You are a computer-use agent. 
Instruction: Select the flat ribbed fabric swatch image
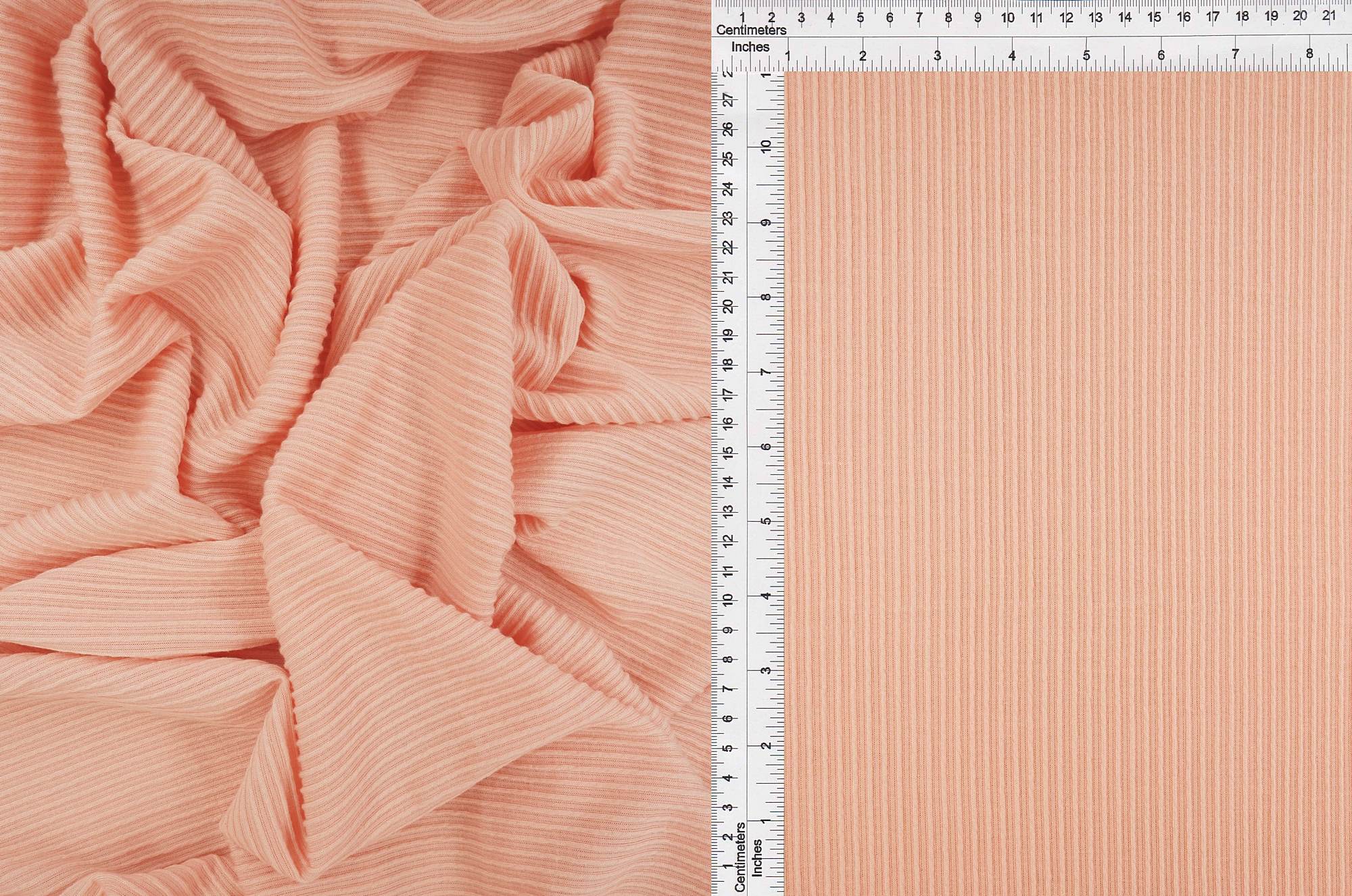pos(1068,483)
